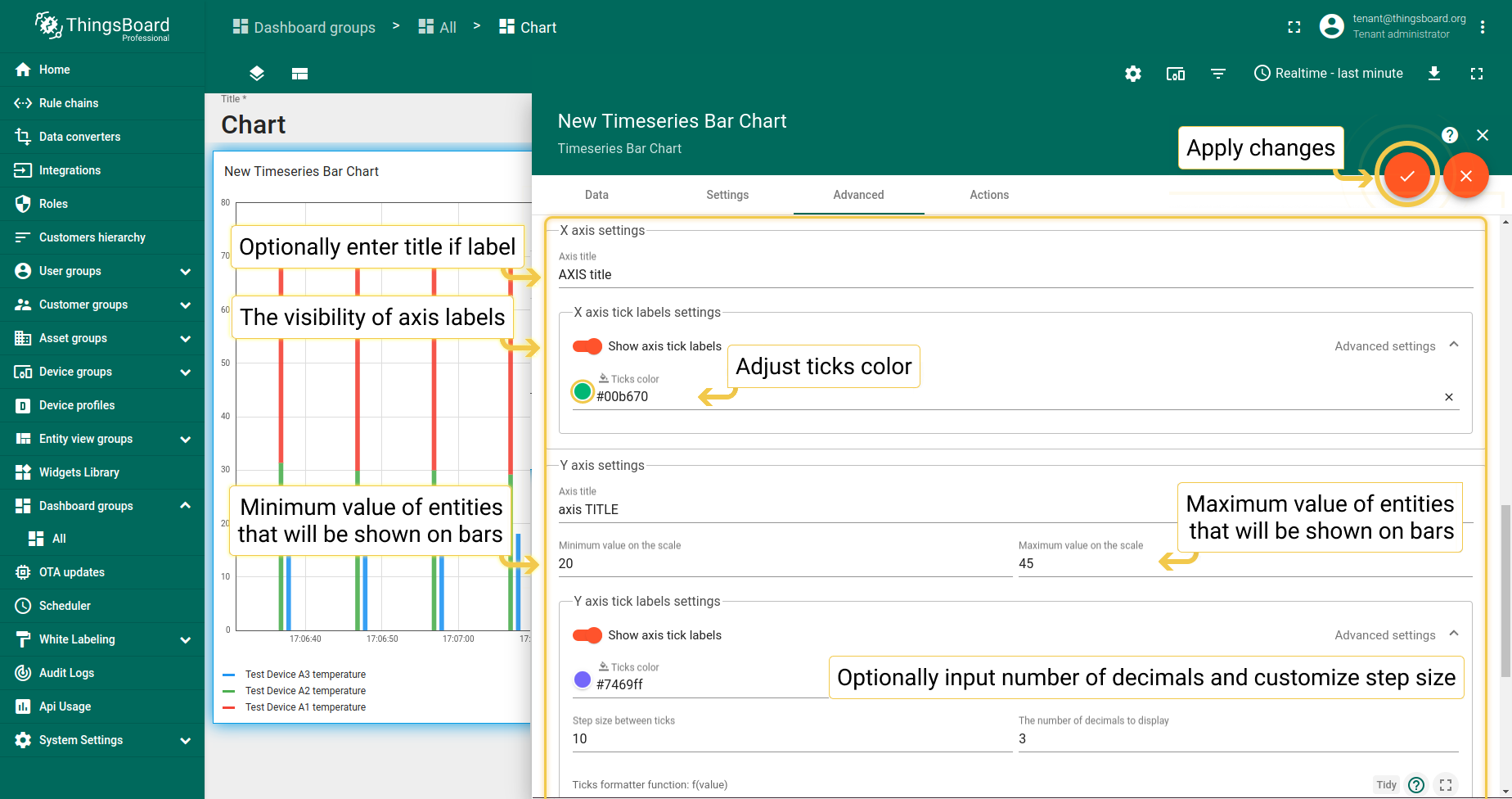
Task: Open dashboard settings gear
Action: tap(1133, 74)
